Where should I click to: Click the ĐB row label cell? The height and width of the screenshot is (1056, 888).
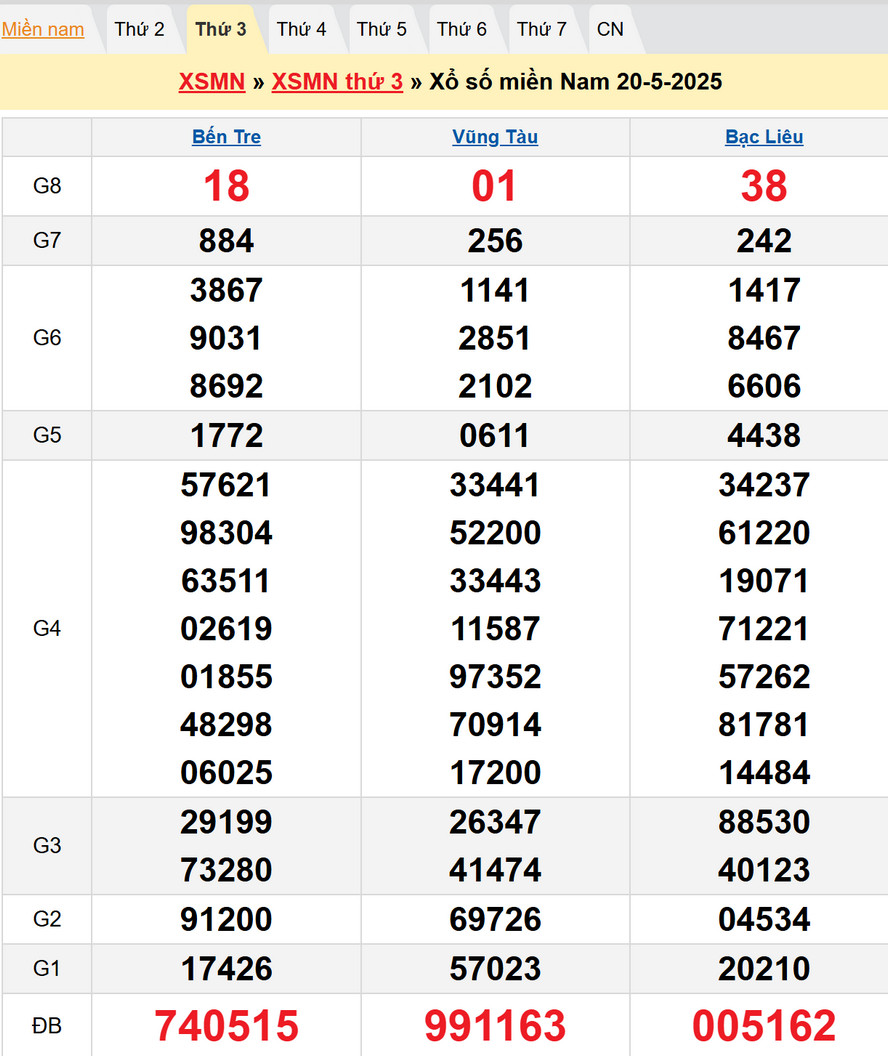47,1026
